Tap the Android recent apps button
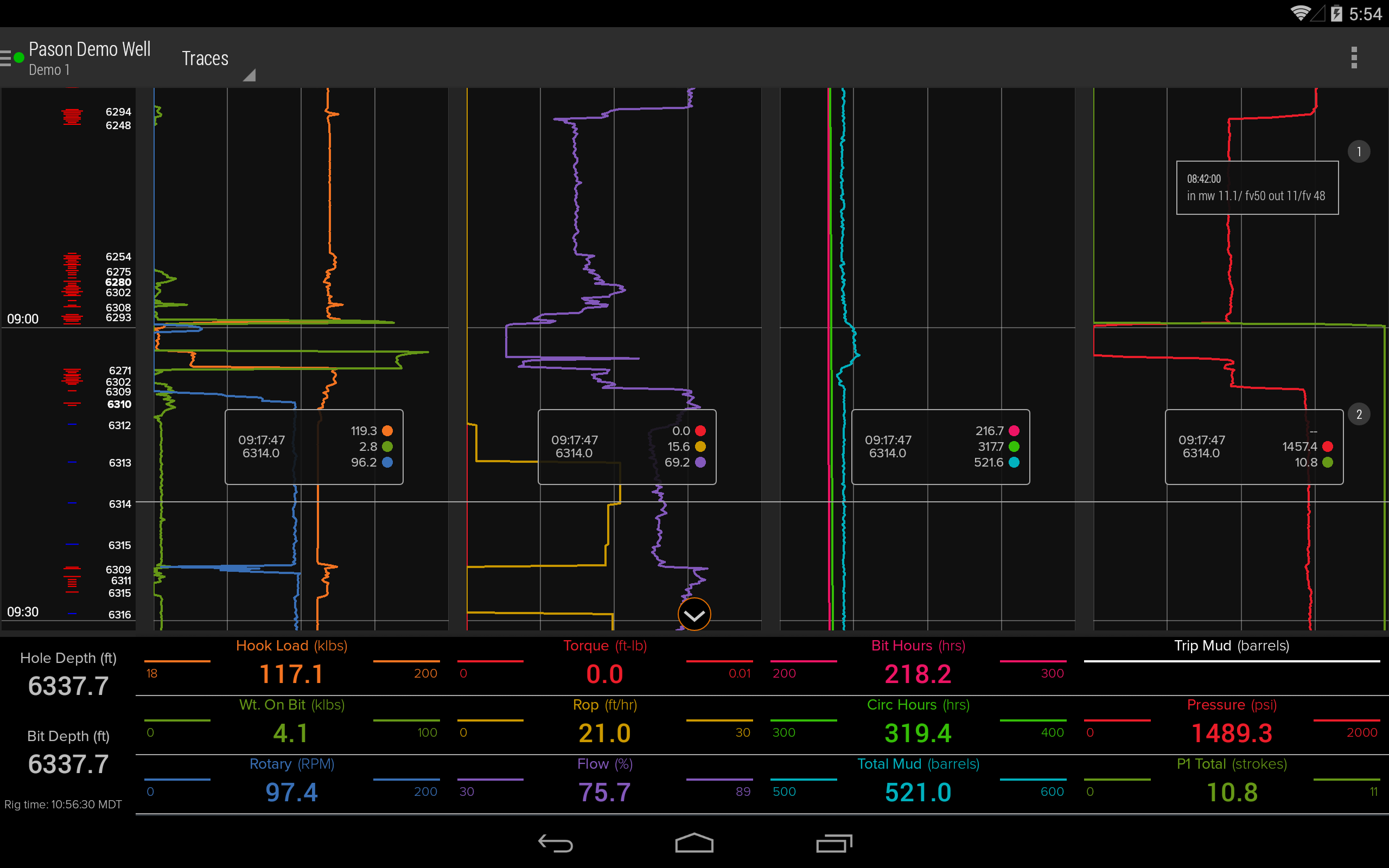 833,843
